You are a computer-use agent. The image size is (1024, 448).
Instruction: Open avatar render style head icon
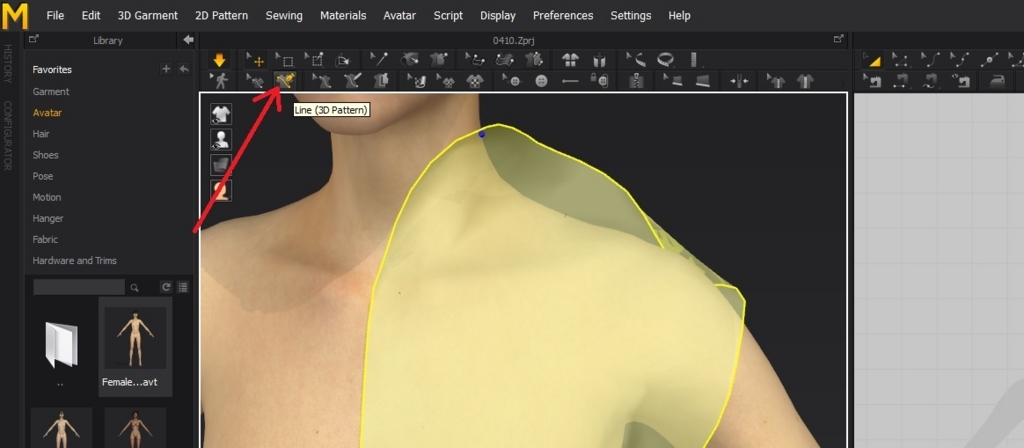pos(221,190)
